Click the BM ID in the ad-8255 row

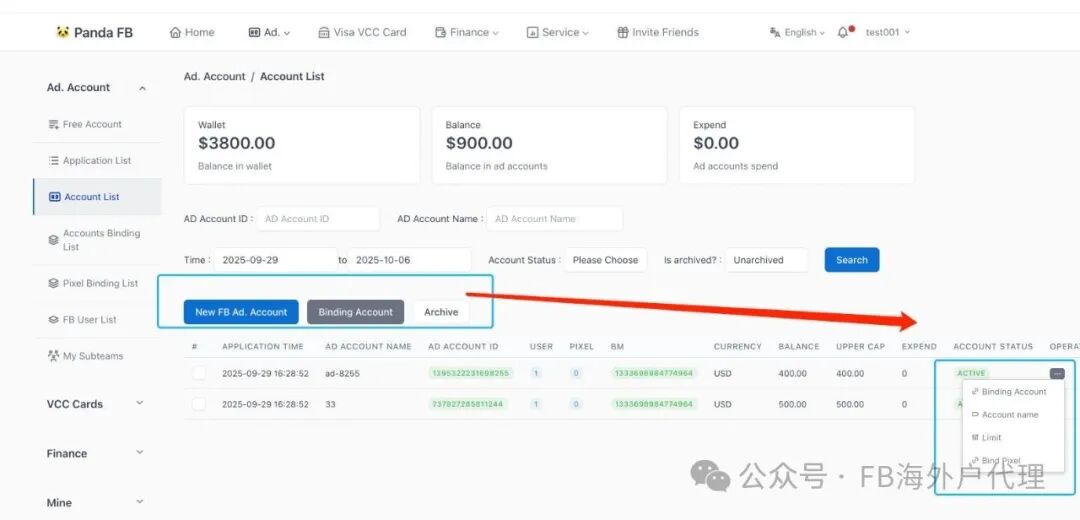pyautogui.click(x=653, y=373)
